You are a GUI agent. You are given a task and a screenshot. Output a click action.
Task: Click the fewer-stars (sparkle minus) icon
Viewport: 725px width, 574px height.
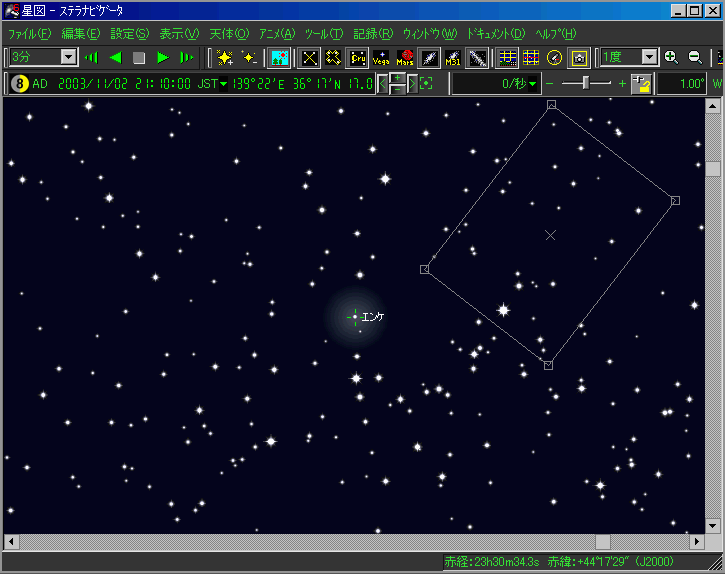[x=249, y=58]
